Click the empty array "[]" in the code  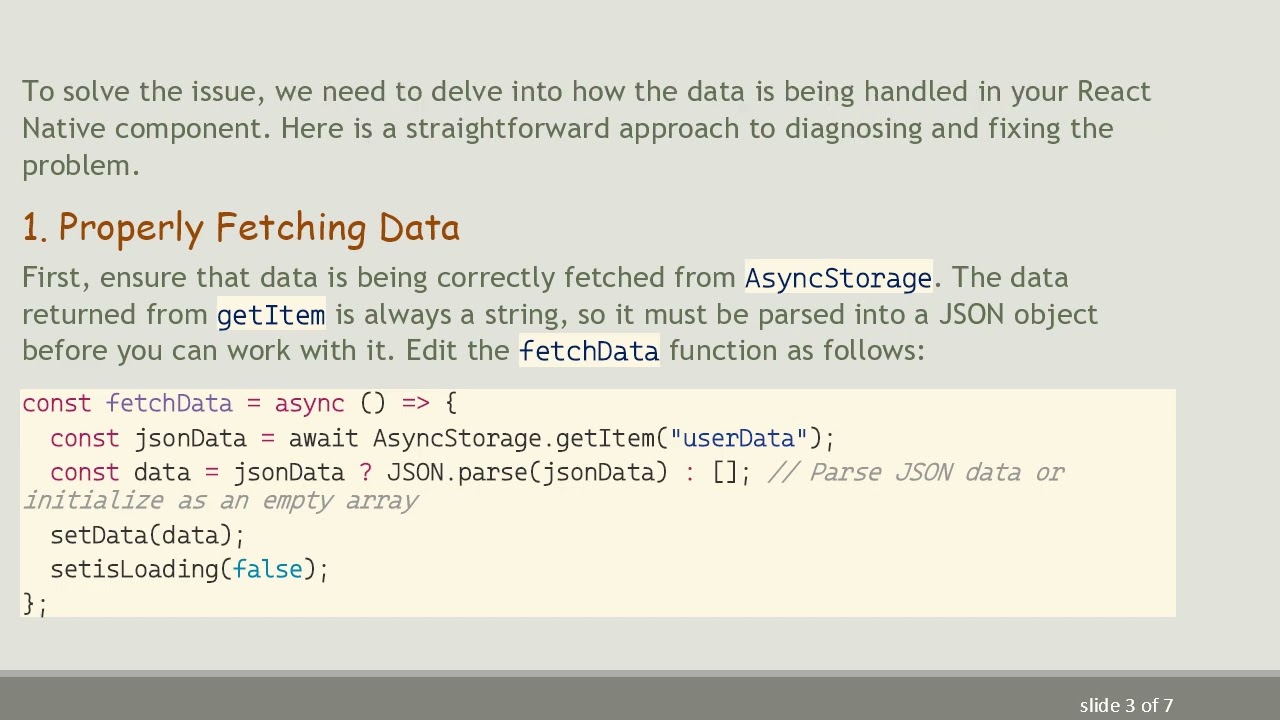pos(724,472)
